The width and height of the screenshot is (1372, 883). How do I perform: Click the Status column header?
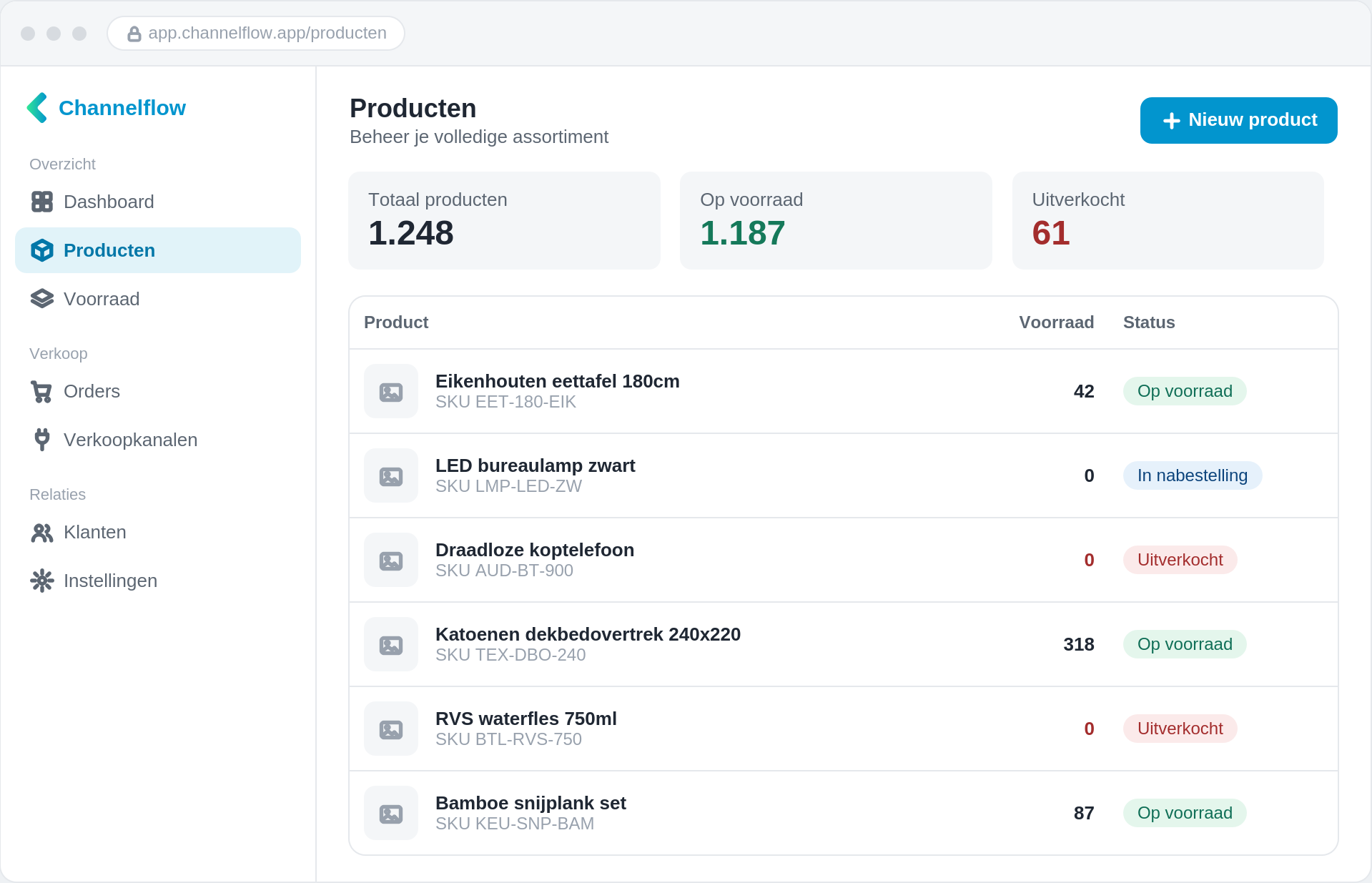click(x=1149, y=322)
